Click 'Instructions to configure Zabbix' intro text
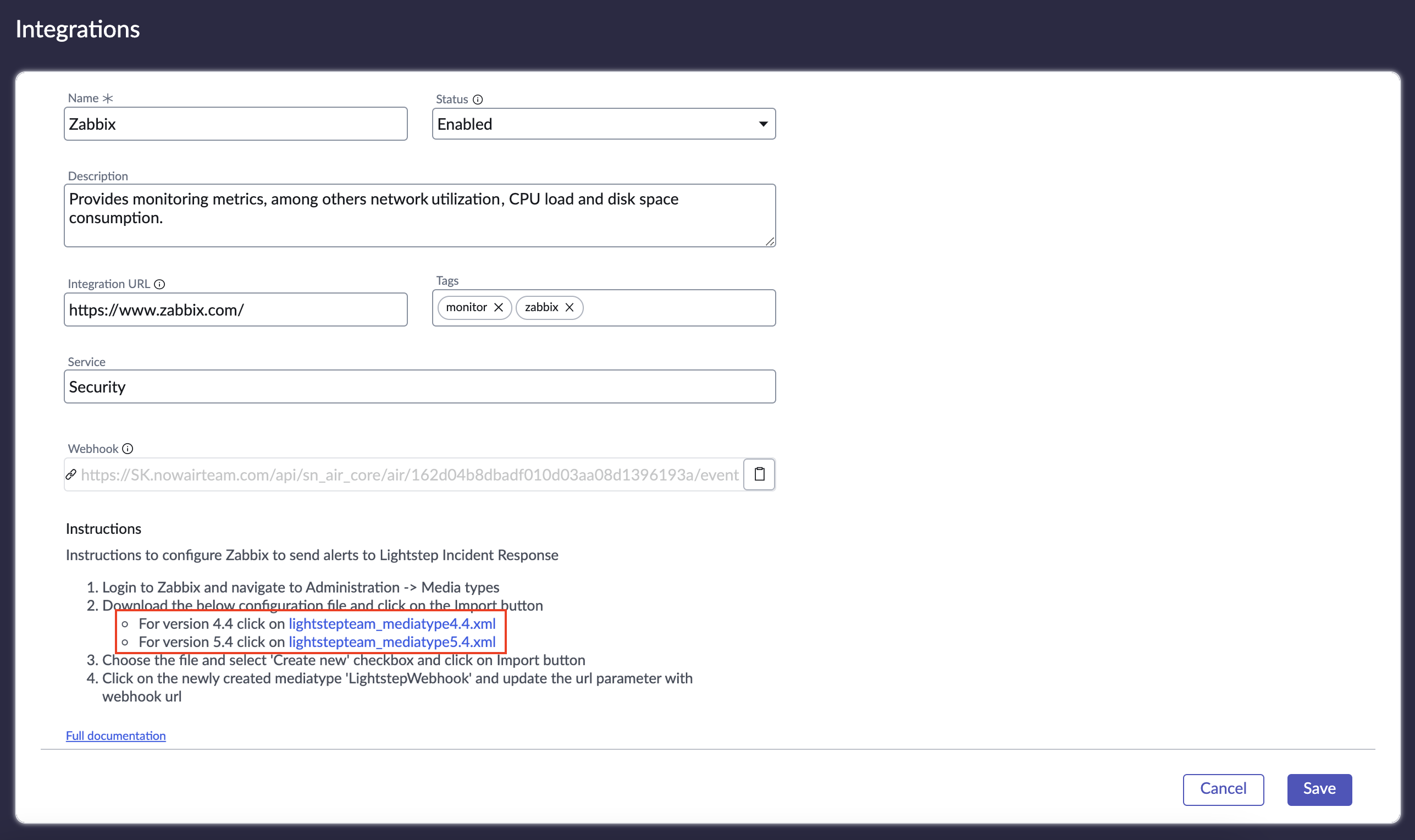Image resolution: width=1415 pixels, height=840 pixels. coord(312,555)
